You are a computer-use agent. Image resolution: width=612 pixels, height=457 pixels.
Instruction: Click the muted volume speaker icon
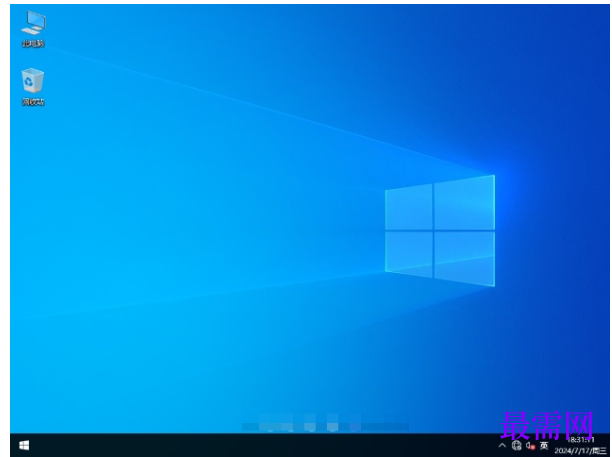pos(530,445)
